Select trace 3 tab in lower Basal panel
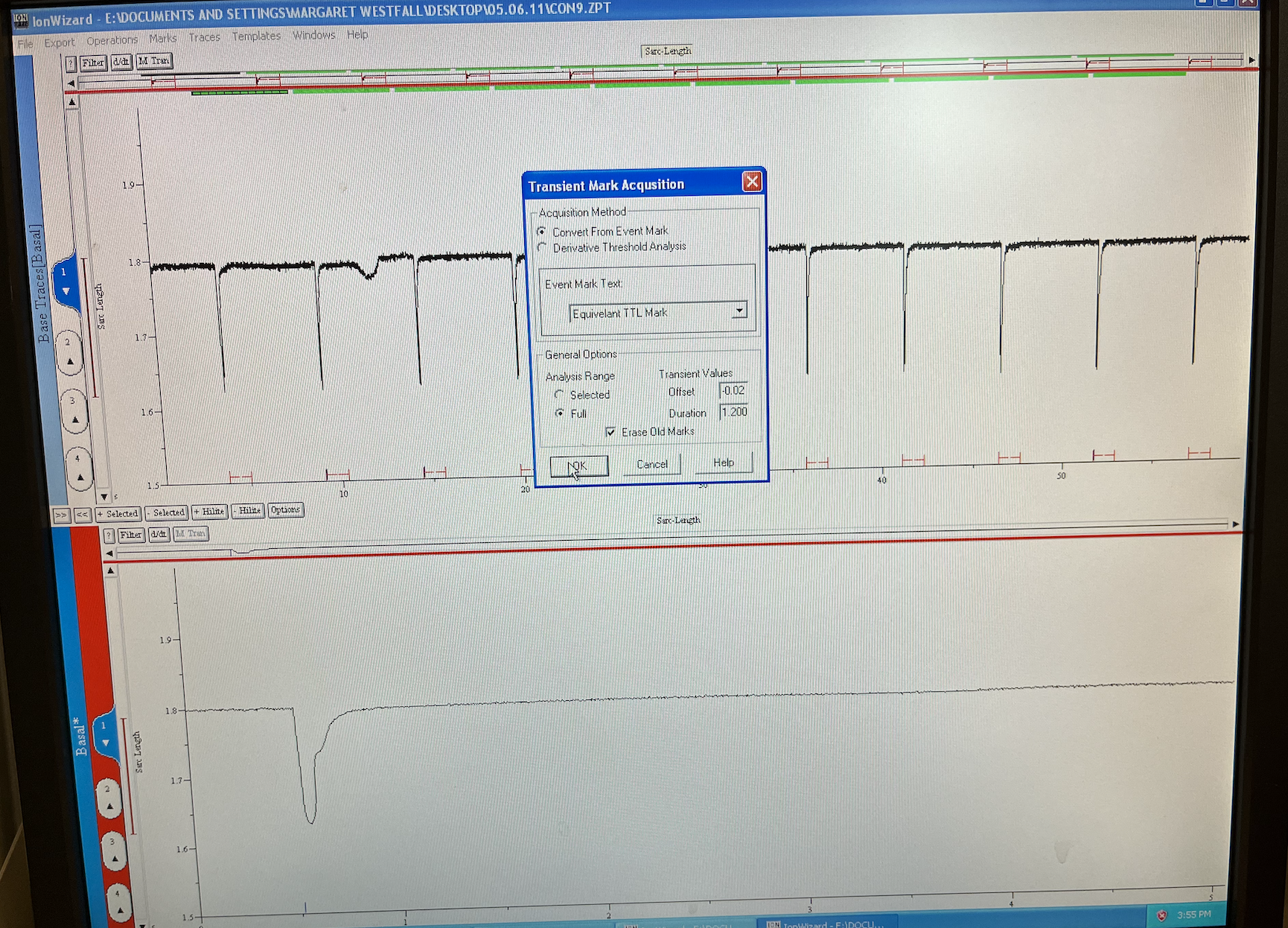This screenshot has height=928, width=1288. click(x=113, y=851)
